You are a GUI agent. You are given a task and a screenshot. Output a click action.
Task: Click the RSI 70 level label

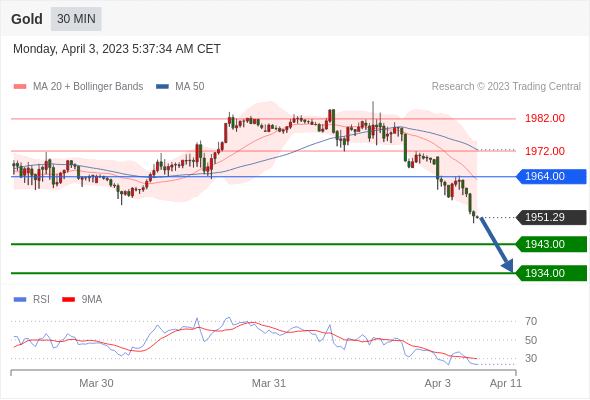(x=531, y=321)
